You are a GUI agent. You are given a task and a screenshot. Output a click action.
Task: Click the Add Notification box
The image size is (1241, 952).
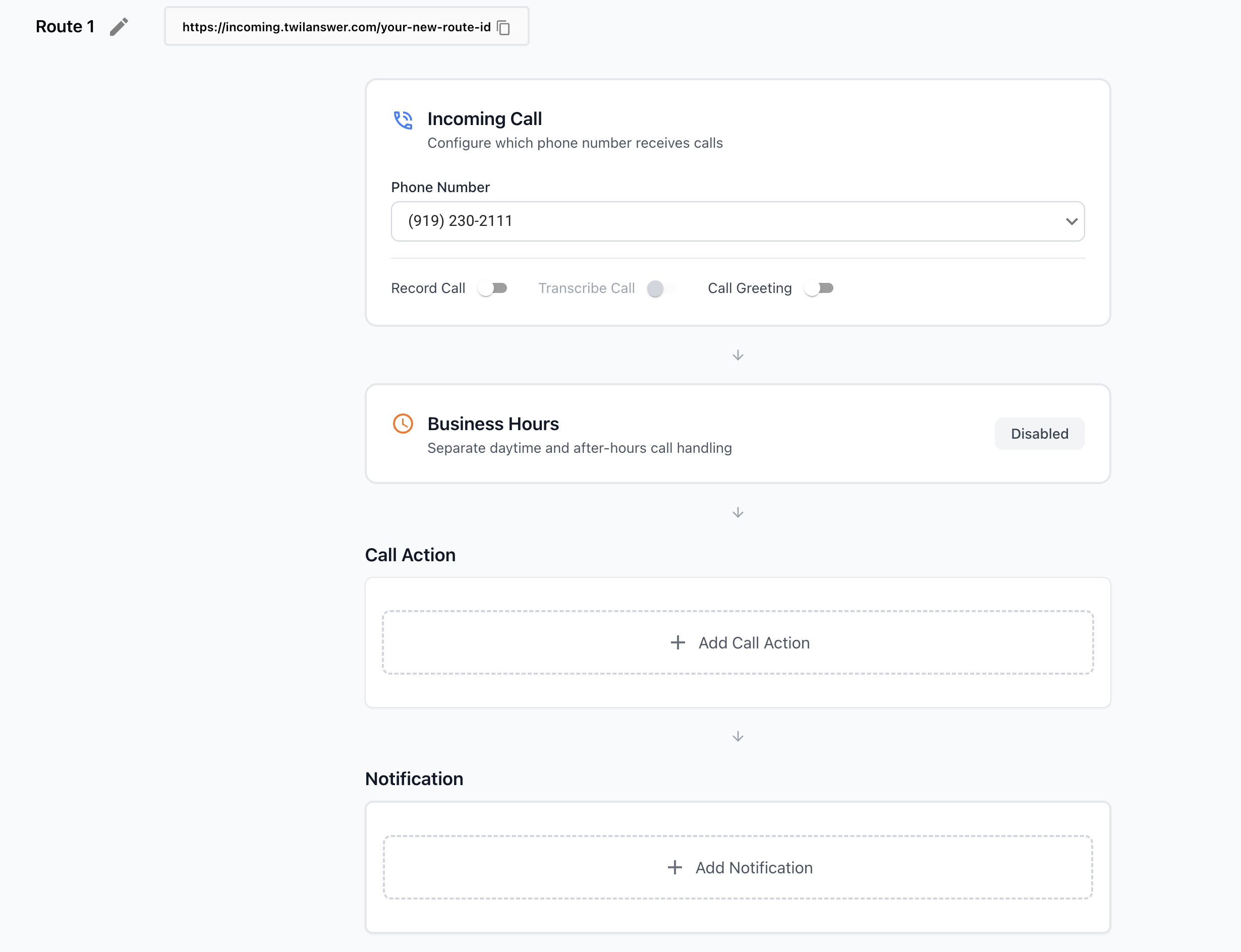pos(738,868)
